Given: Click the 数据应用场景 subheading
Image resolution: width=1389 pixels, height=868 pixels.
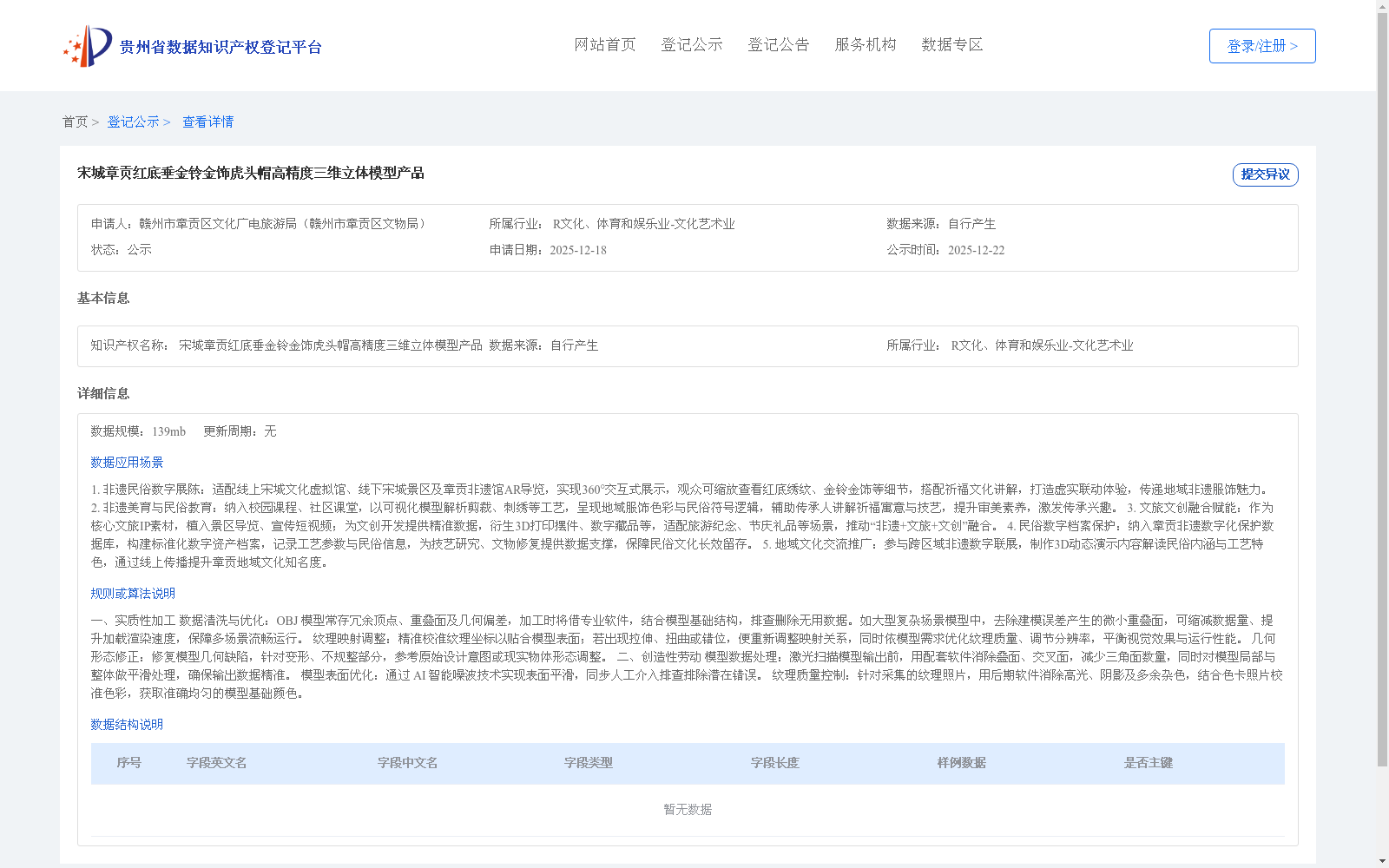Looking at the screenshot, I should 127,463.
